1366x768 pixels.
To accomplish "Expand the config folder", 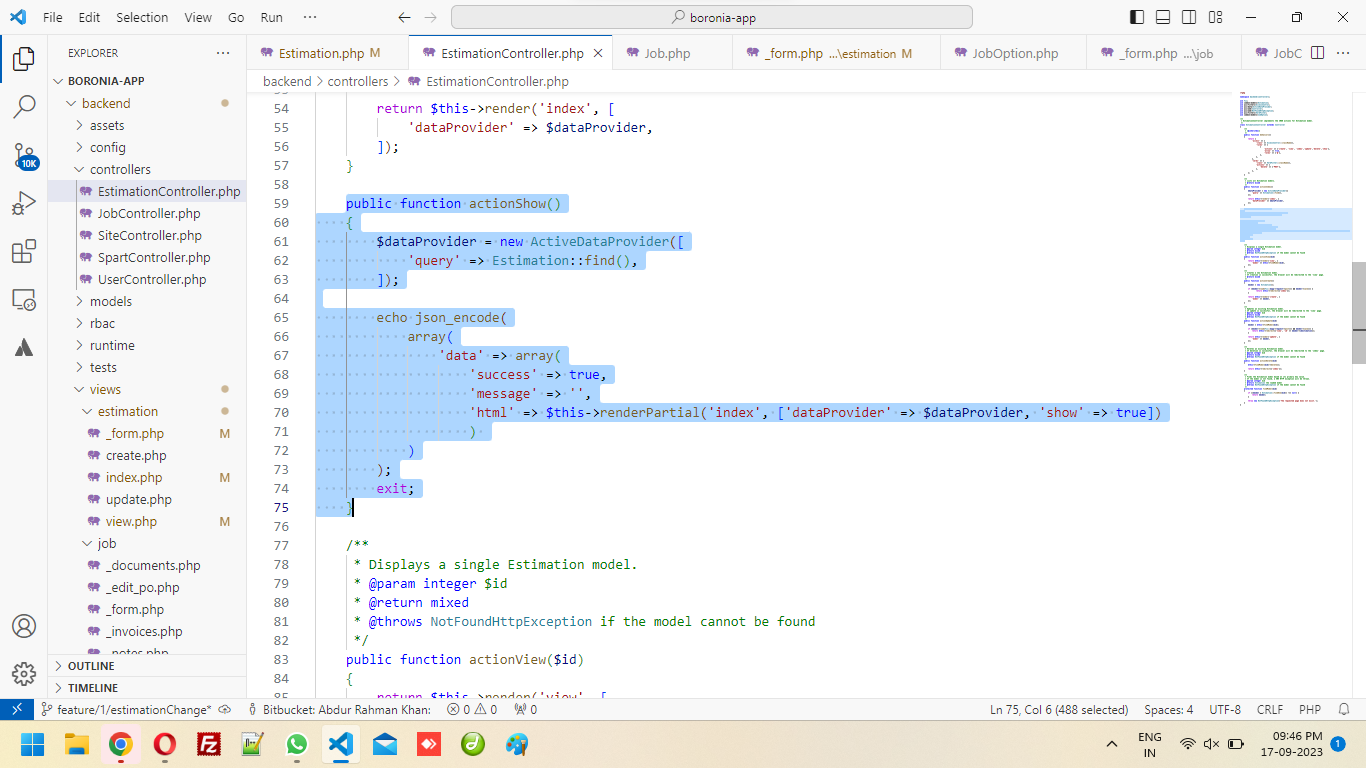I will click(147, 147).
